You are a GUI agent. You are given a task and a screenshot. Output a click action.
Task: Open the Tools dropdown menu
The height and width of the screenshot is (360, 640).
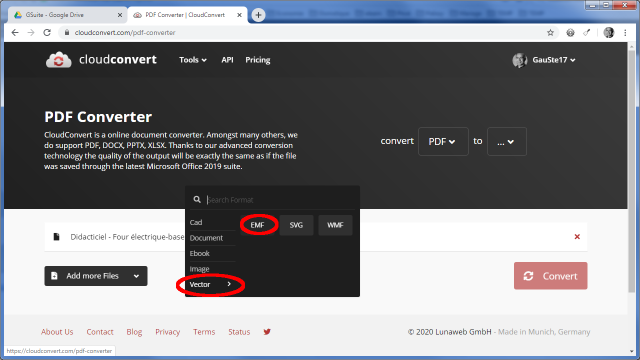coord(193,60)
